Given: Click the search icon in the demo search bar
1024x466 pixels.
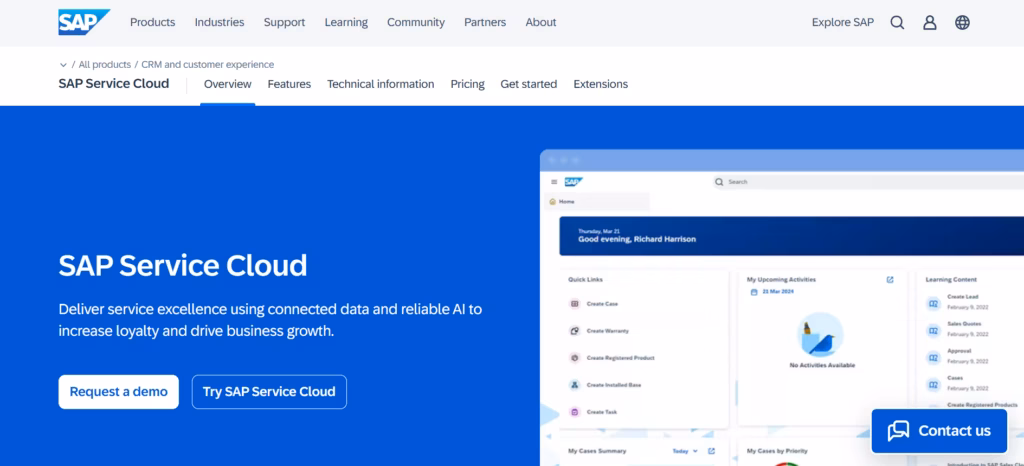Looking at the screenshot, I should 719,182.
